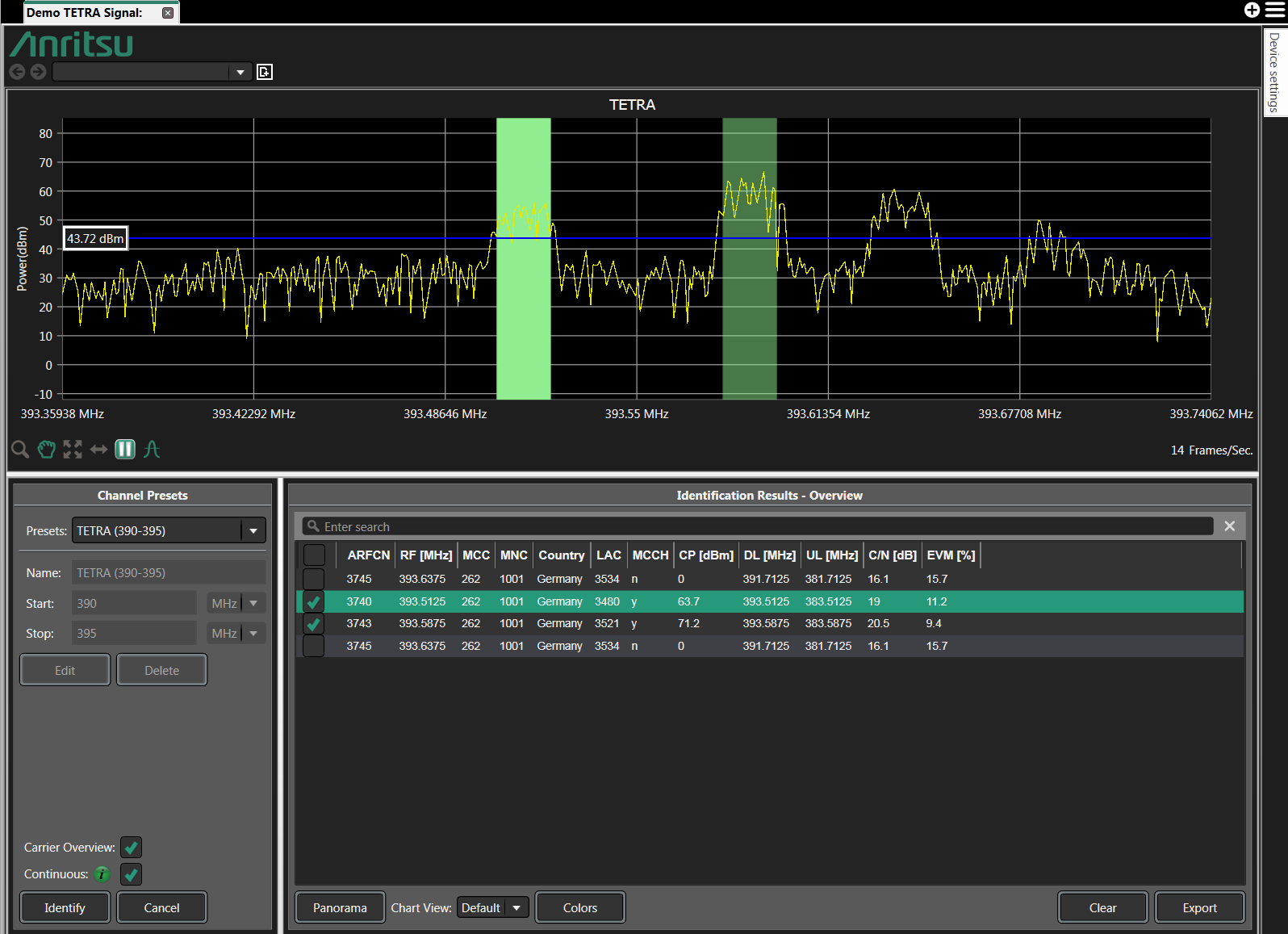Pause the spectrum display
The image size is (1288, 934).
[x=125, y=450]
